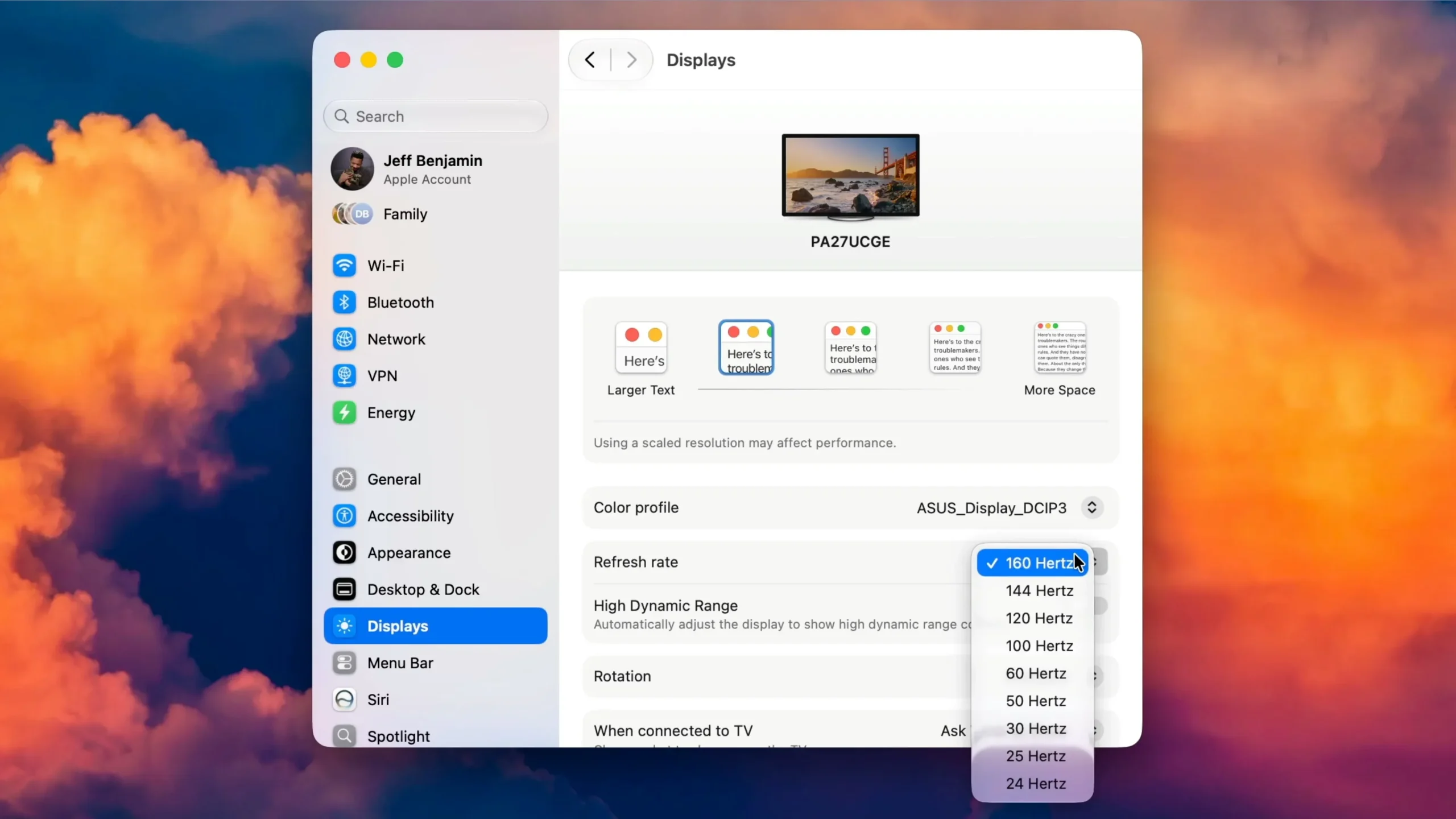Open Energy settings via lightning icon
This screenshot has width=1456, height=819.
(344, 412)
